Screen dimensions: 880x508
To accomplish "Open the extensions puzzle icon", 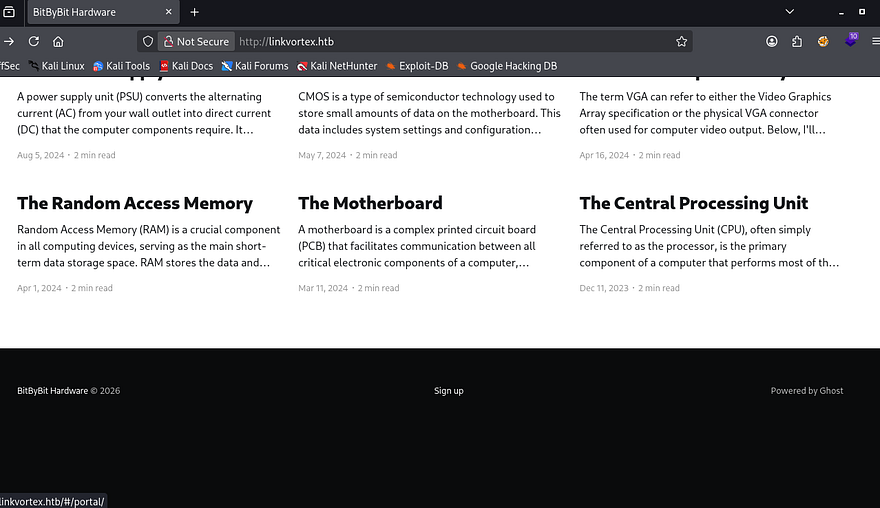I will coord(797,42).
